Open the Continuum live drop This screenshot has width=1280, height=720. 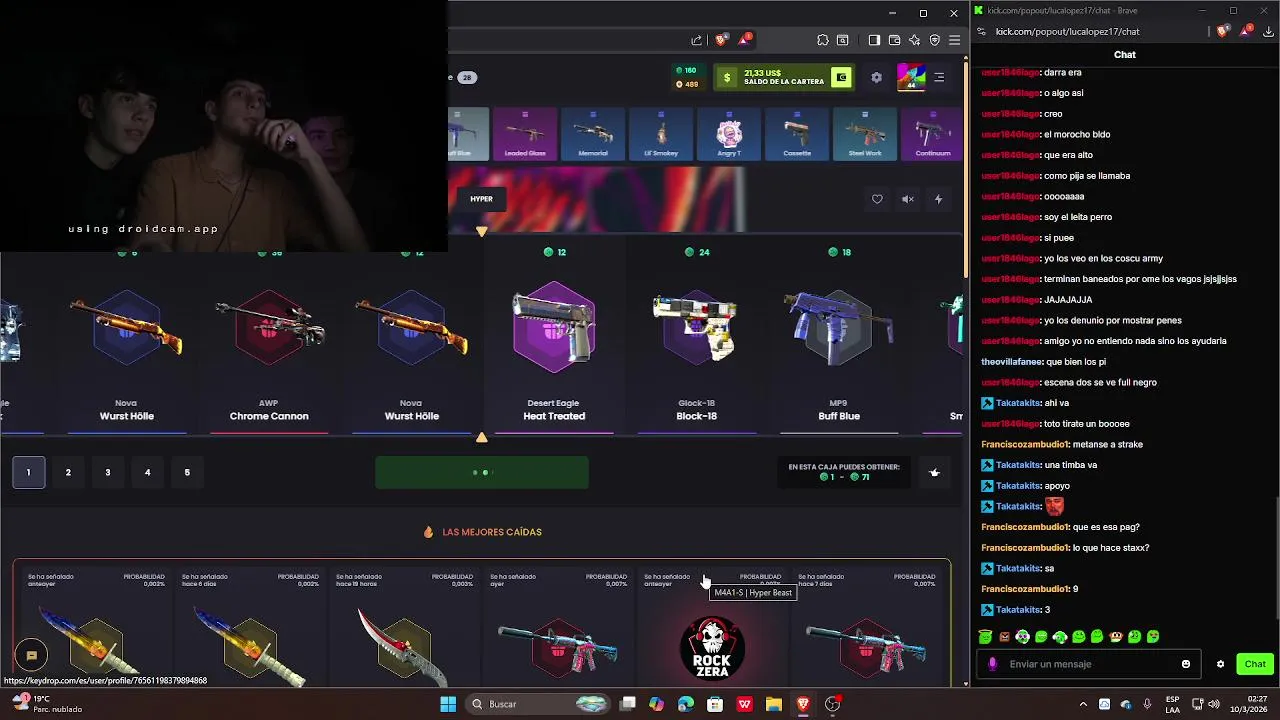(932, 134)
